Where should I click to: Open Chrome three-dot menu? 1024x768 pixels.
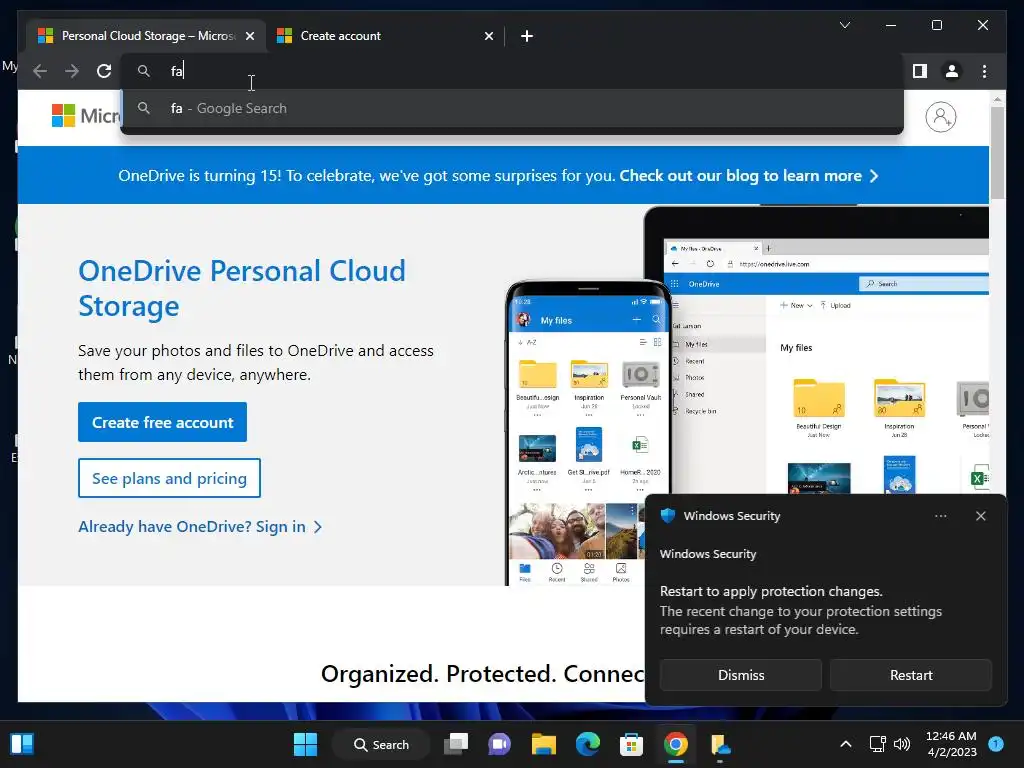click(984, 71)
